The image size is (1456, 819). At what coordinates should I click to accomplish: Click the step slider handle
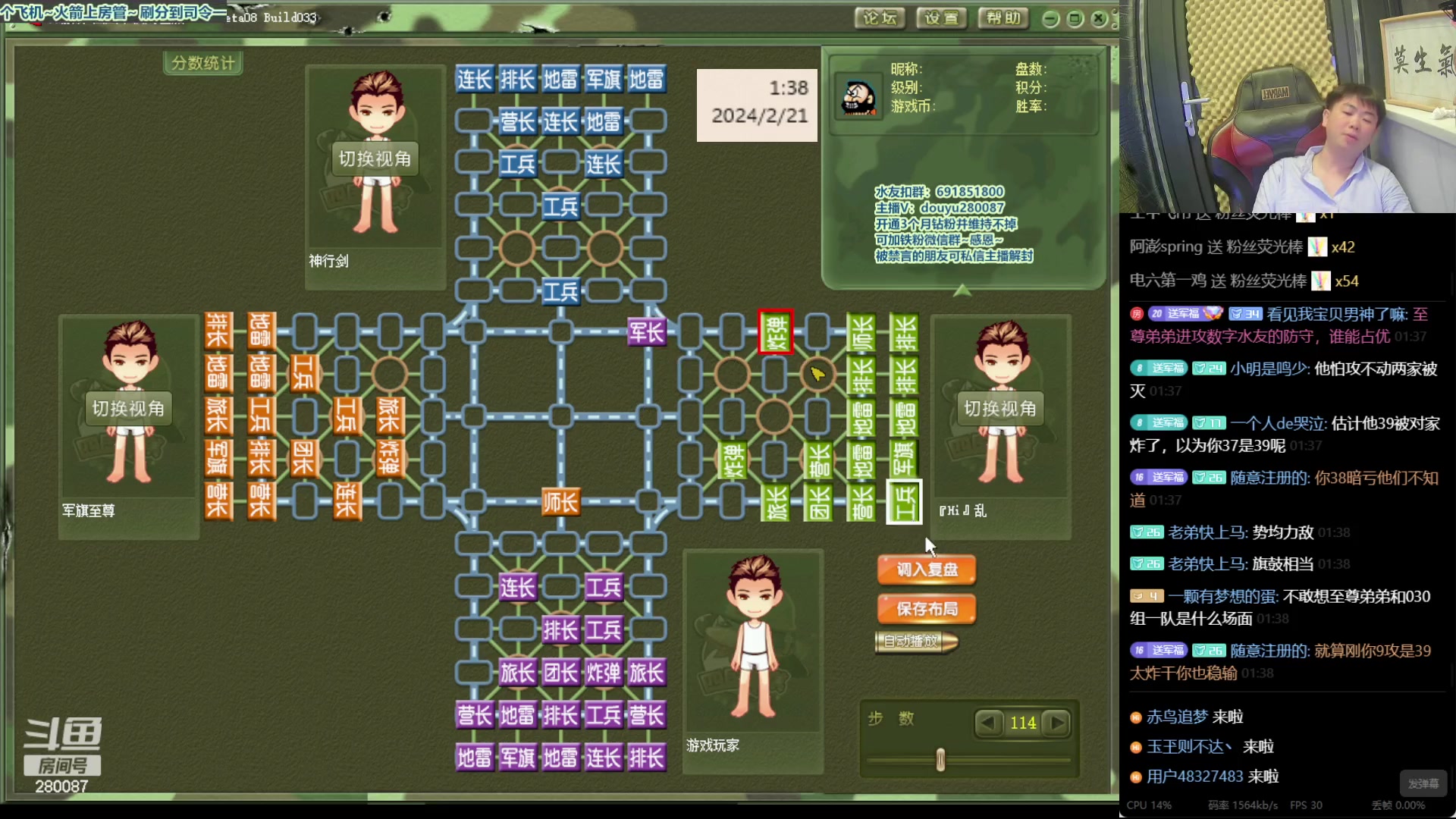pyautogui.click(x=940, y=759)
